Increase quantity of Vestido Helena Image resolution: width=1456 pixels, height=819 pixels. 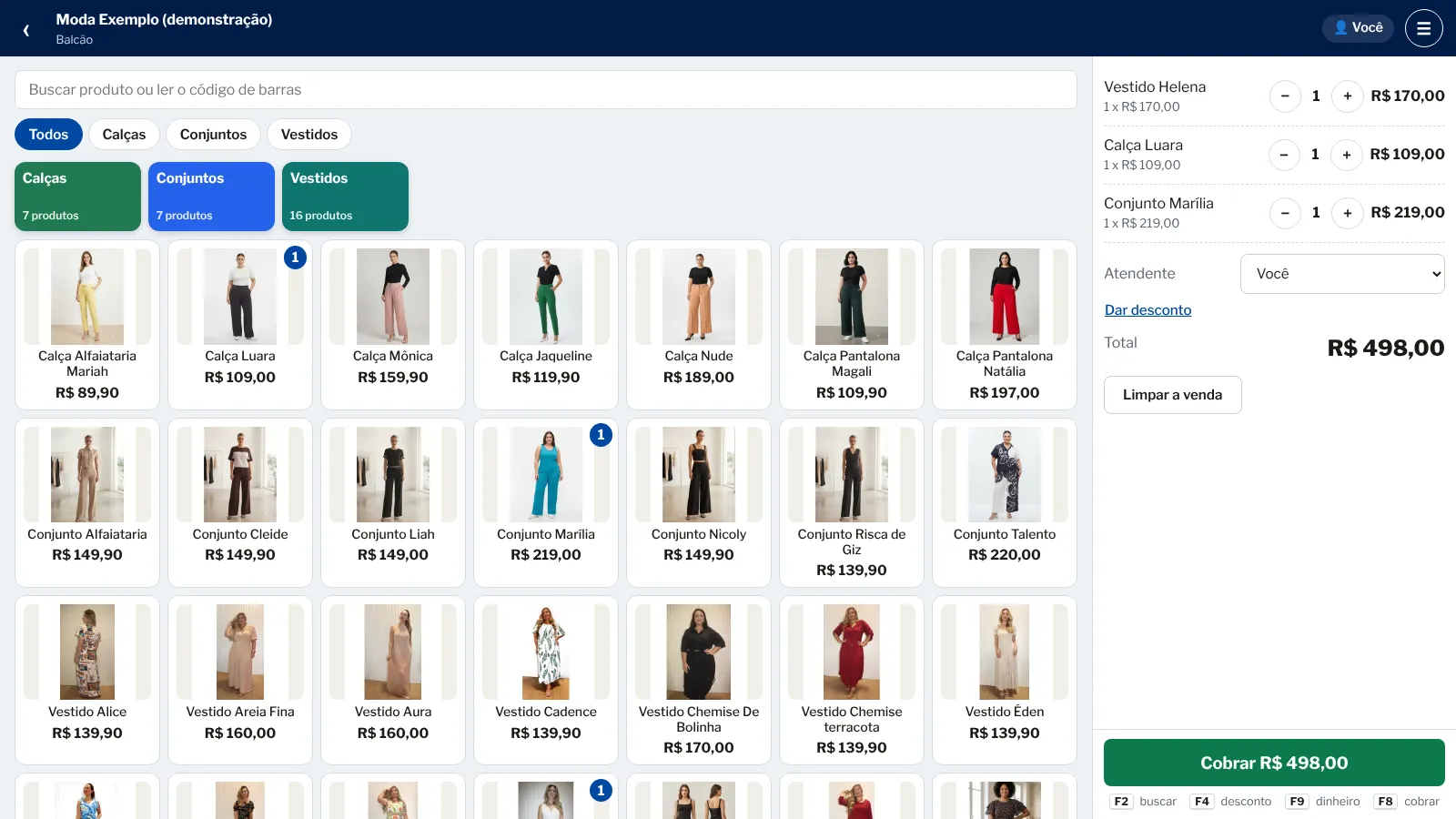pos(1347,96)
